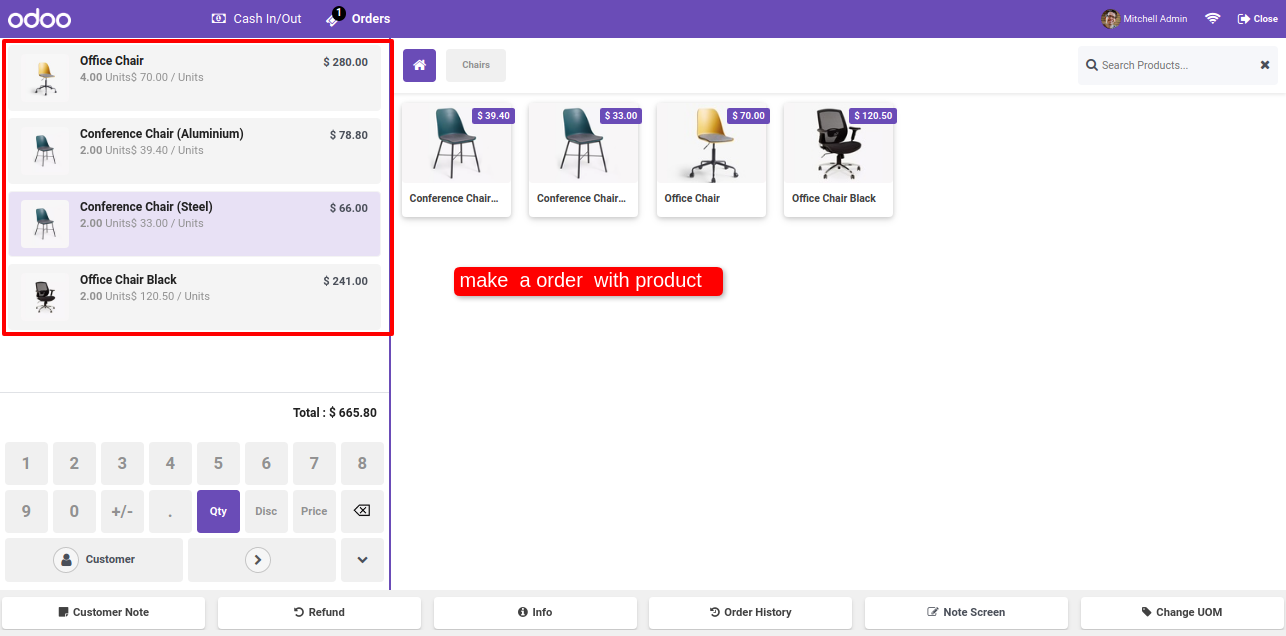The width and height of the screenshot is (1286, 636).
Task: Click the home category icon
Action: tap(419, 65)
